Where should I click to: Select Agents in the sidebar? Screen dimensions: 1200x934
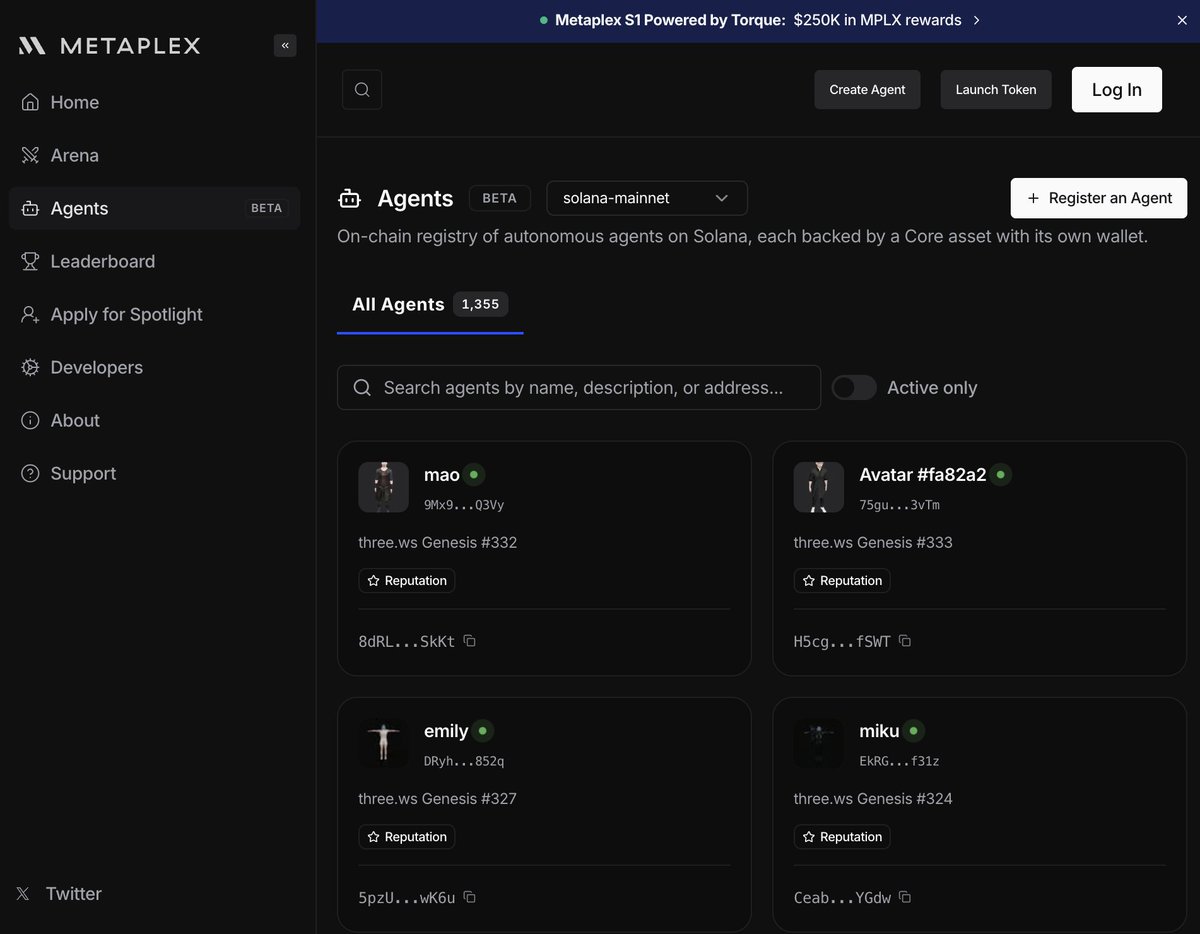coord(155,208)
